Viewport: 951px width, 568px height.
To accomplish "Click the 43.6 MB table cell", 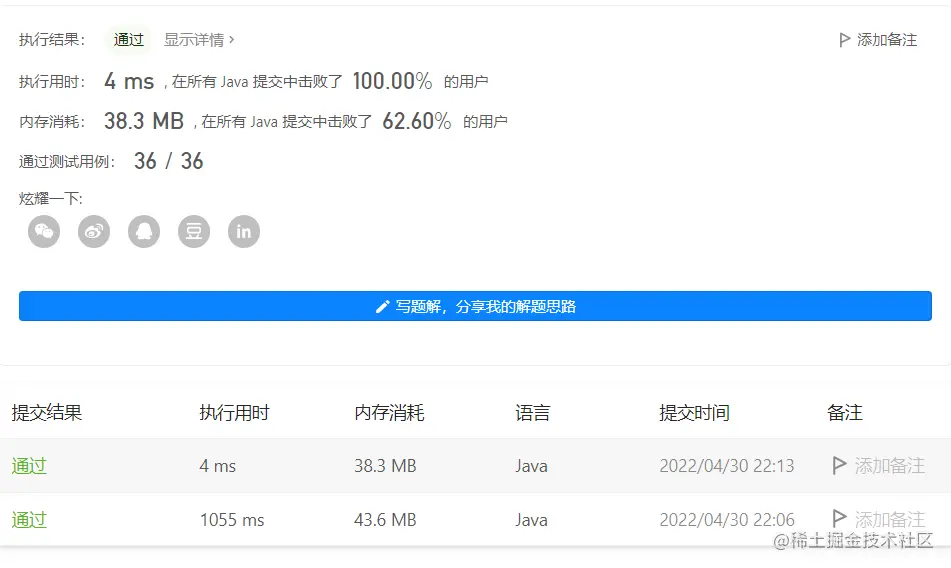I will point(385,520).
